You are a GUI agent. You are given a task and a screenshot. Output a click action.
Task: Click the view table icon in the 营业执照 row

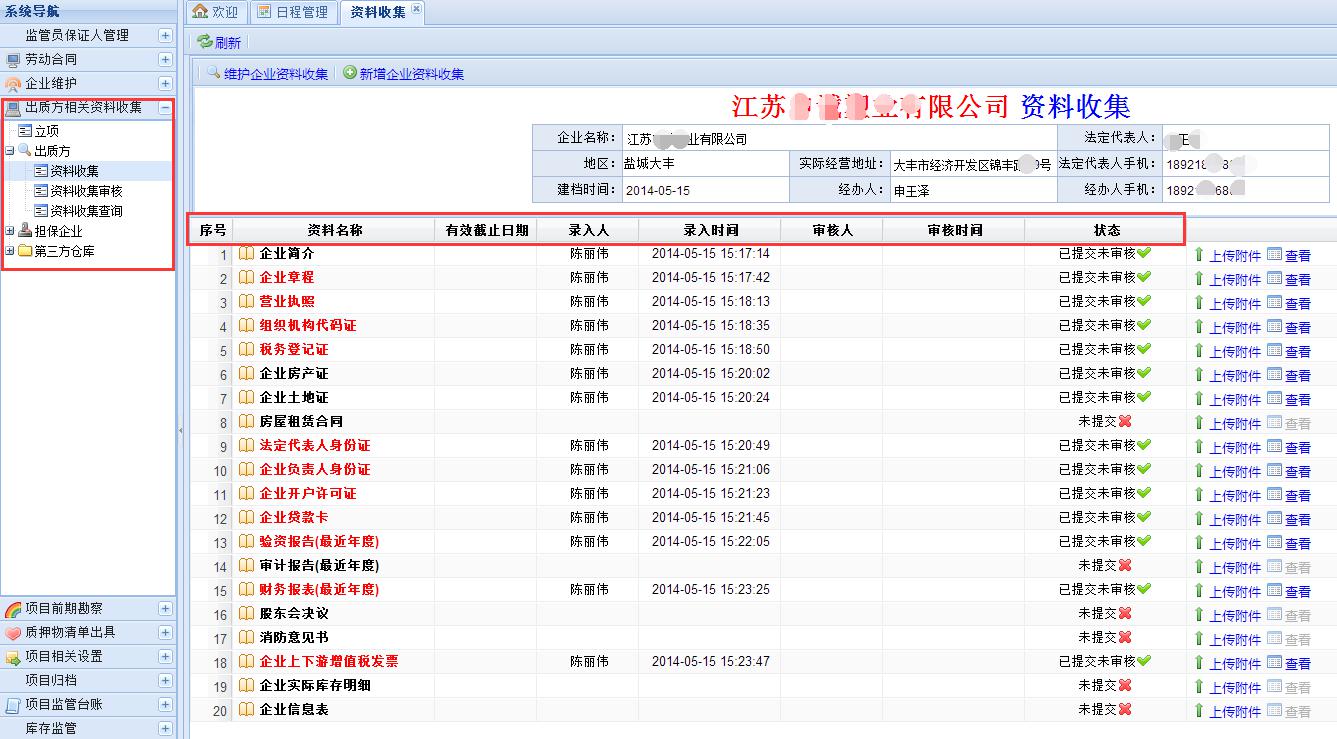click(1274, 302)
